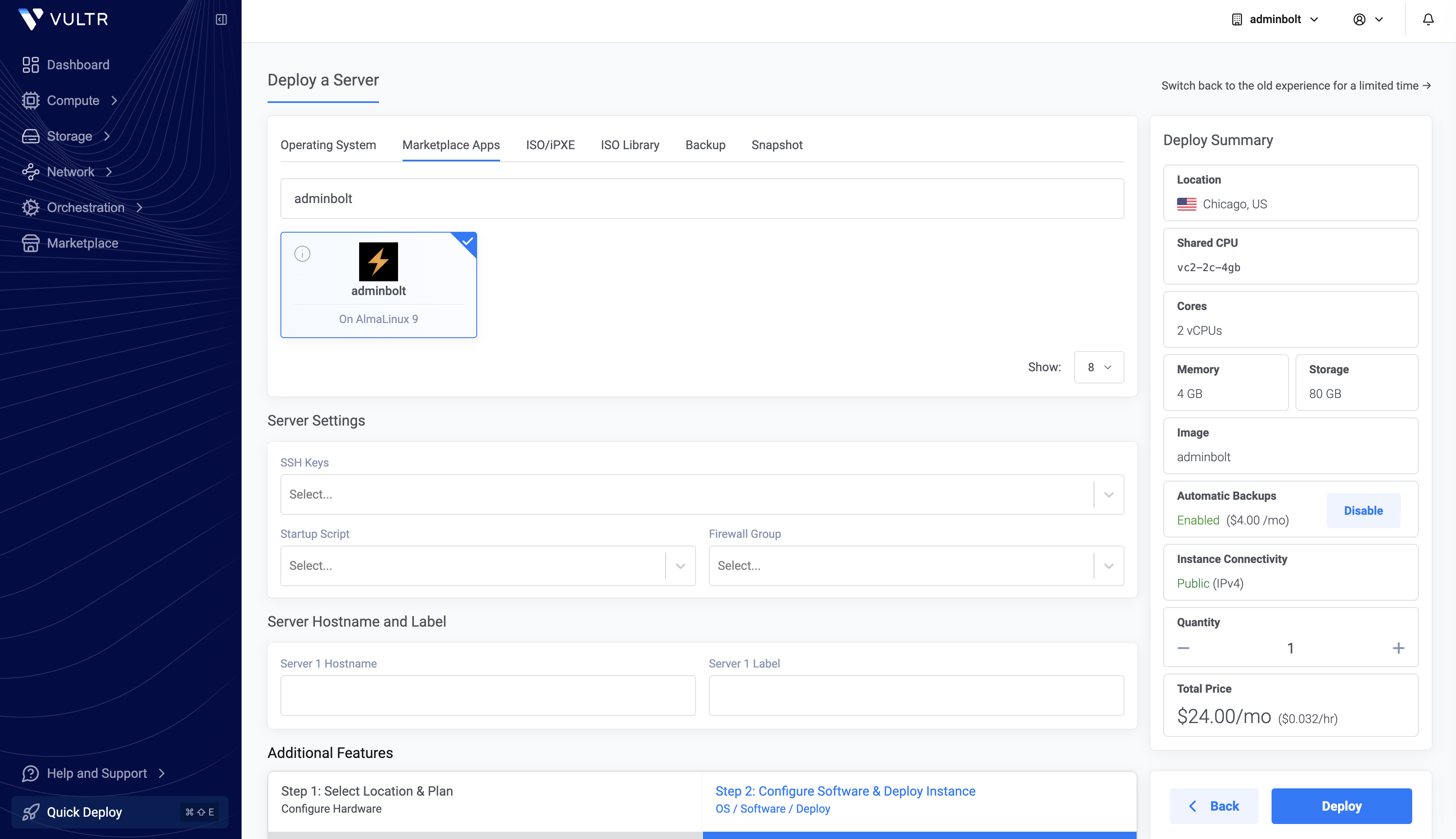1456x839 pixels.
Task: Click the Public (IPv4) connectivity text
Action: tap(1210, 584)
